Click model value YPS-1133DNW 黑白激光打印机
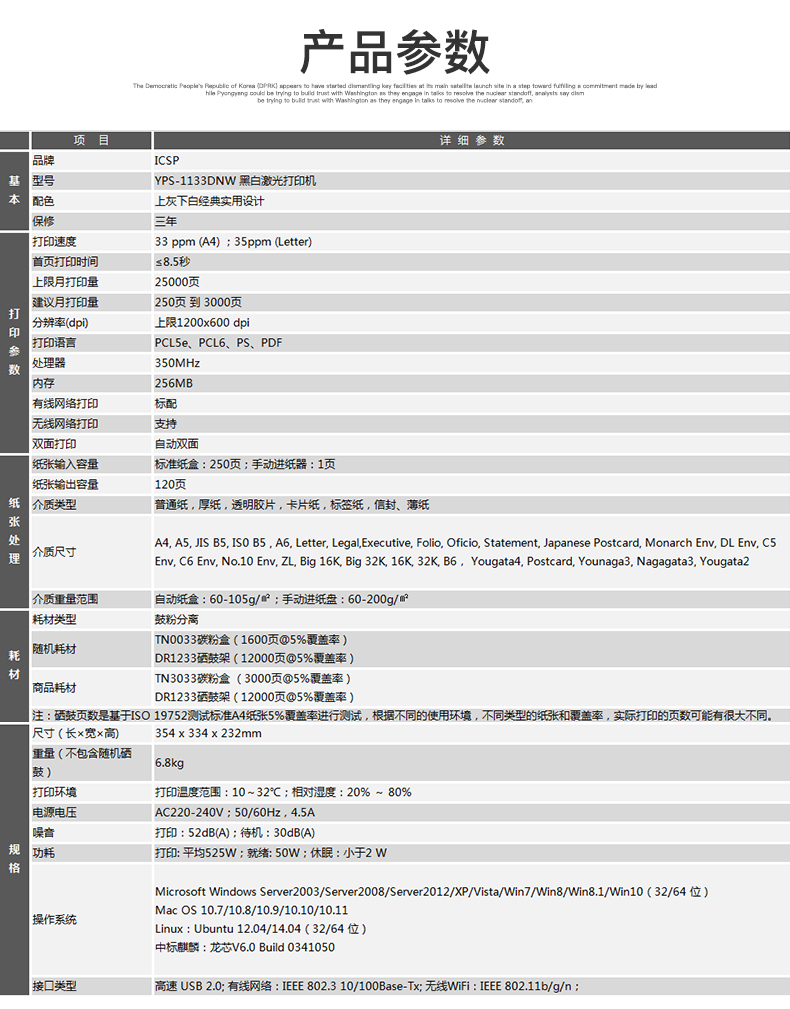 [x=235, y=181]
